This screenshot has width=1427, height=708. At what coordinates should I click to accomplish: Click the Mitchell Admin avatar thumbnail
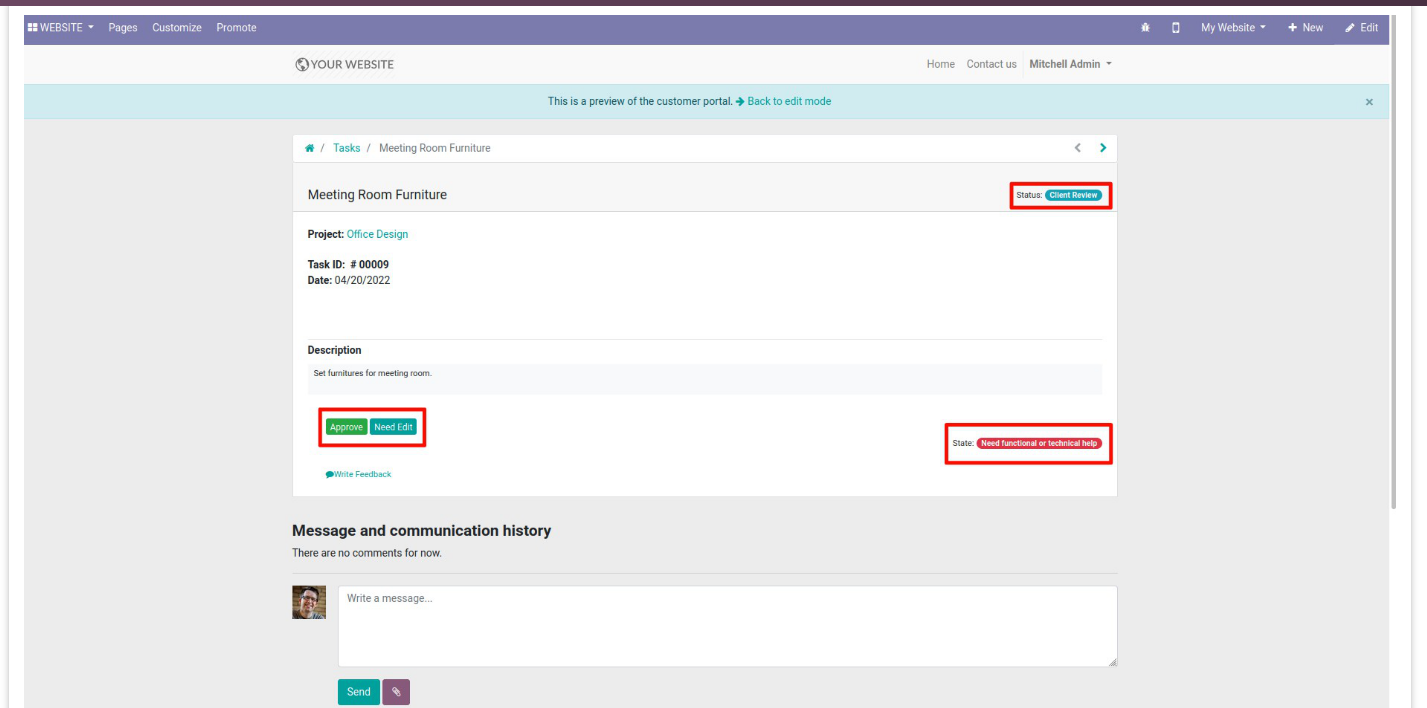pos(309,602)
